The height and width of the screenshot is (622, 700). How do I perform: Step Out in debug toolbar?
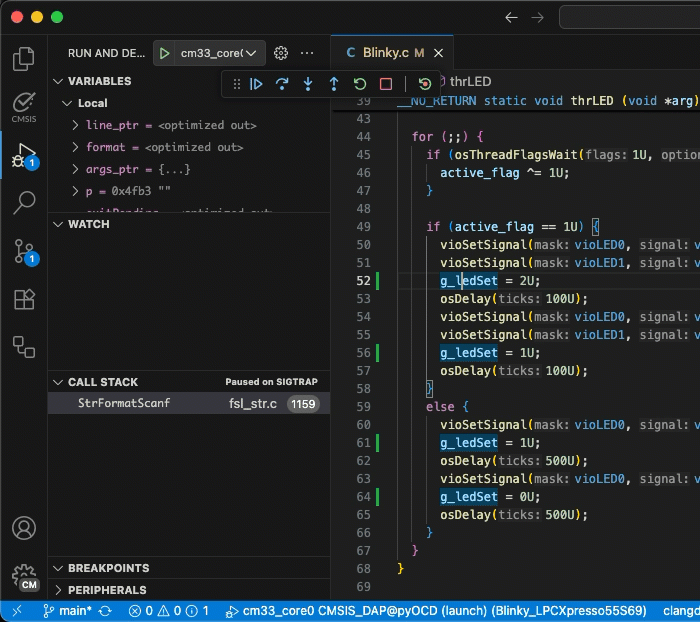(334, 84)
